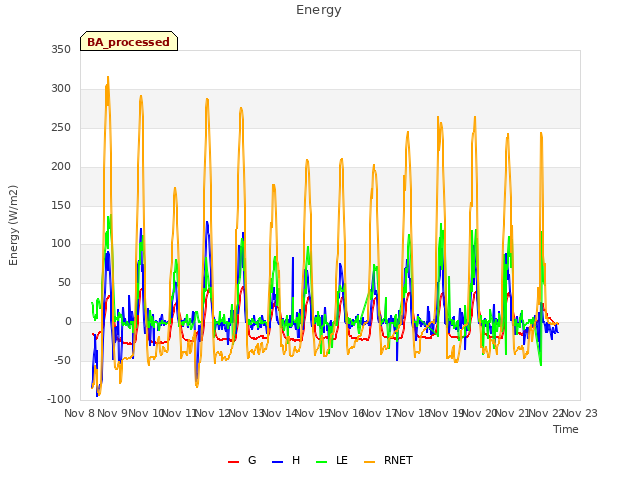Click the 250 y-axis tick label

(x=61, y=127)
